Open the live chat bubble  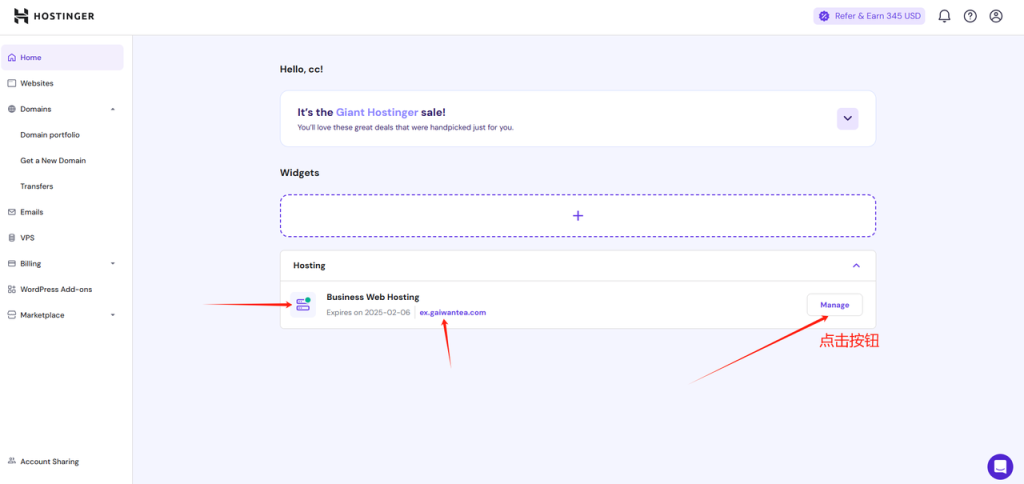click(x=999, y=466)
